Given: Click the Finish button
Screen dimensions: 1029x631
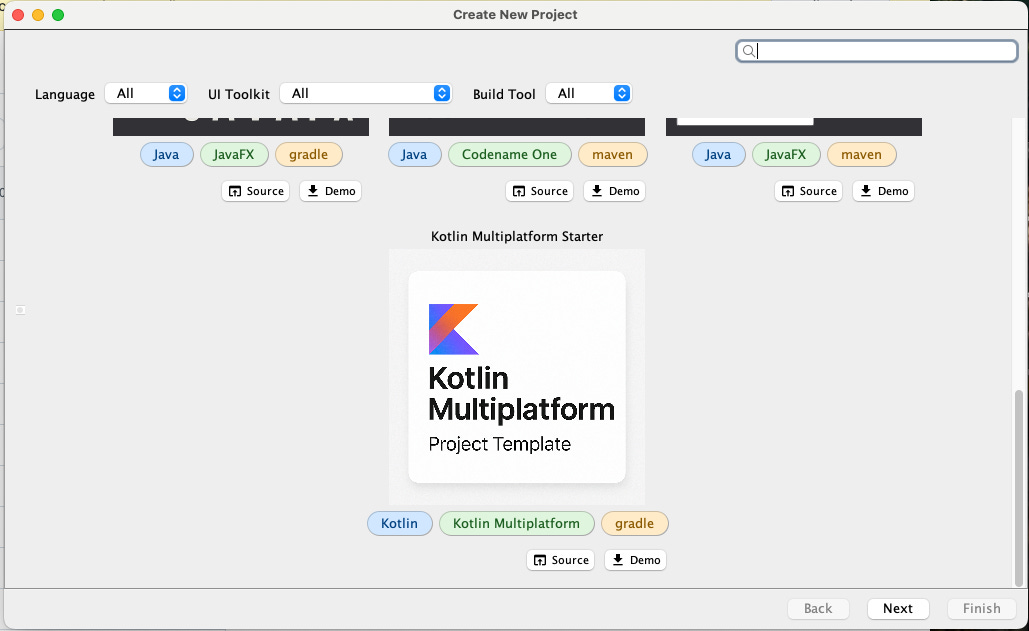Looking at the screenshot, I should tap(981, 609).
